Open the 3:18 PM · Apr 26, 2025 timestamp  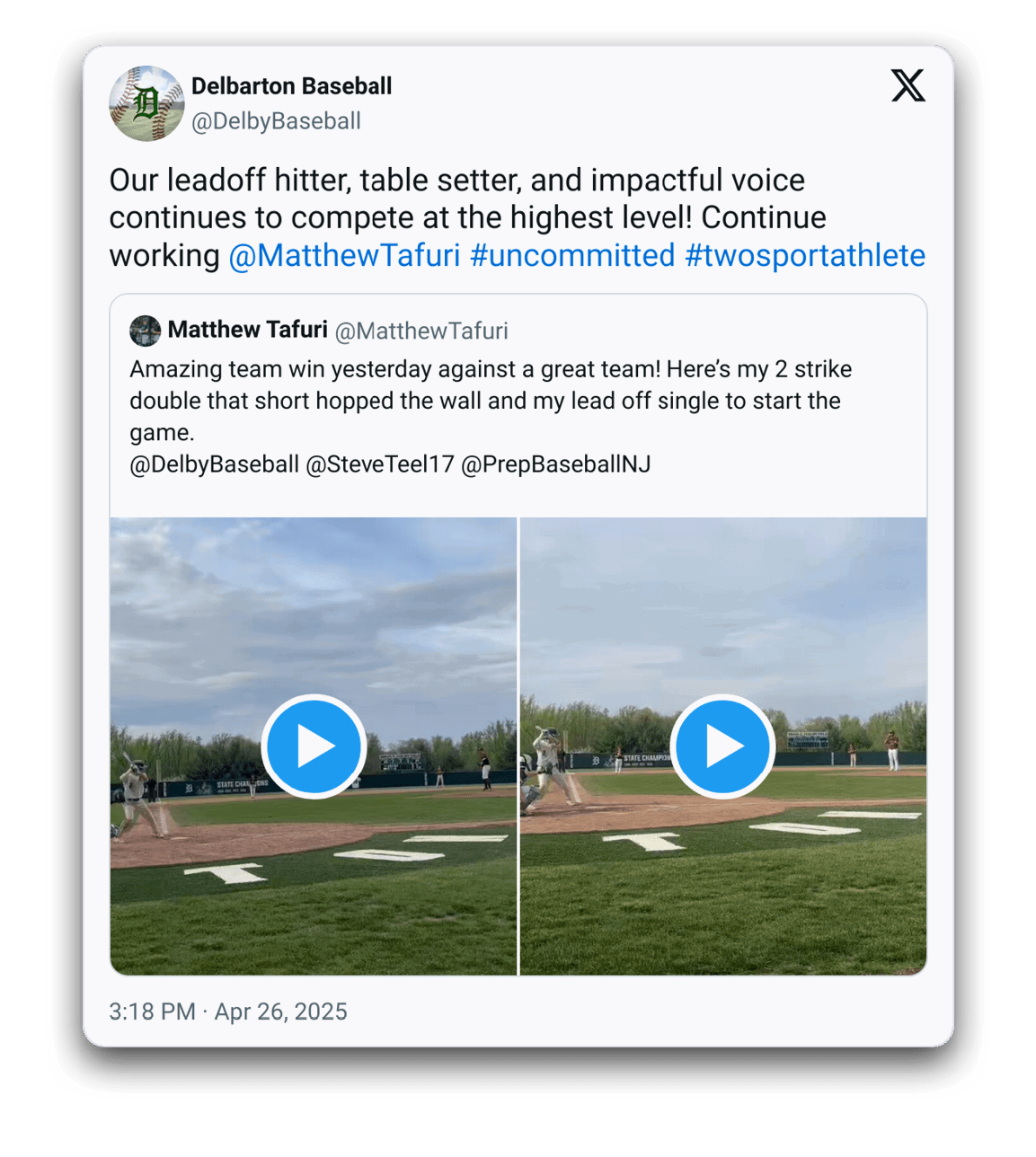(228, 1011)
